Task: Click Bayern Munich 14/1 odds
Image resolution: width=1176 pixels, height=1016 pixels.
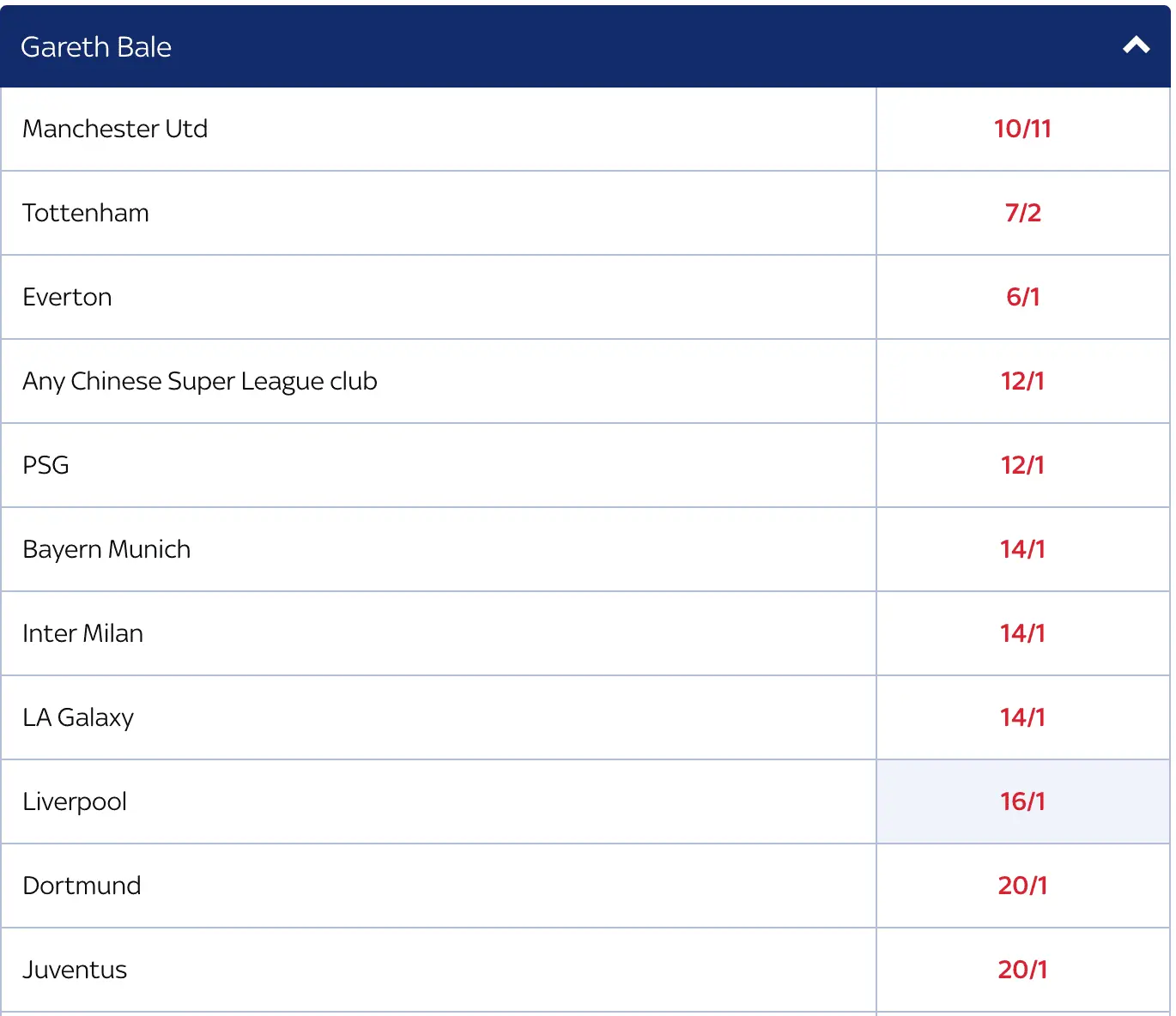Action: click(1022, 549)
